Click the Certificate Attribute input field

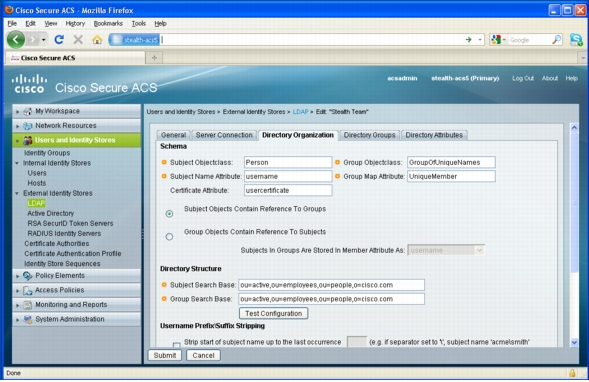pyautogui.click(x=288, y=190)
